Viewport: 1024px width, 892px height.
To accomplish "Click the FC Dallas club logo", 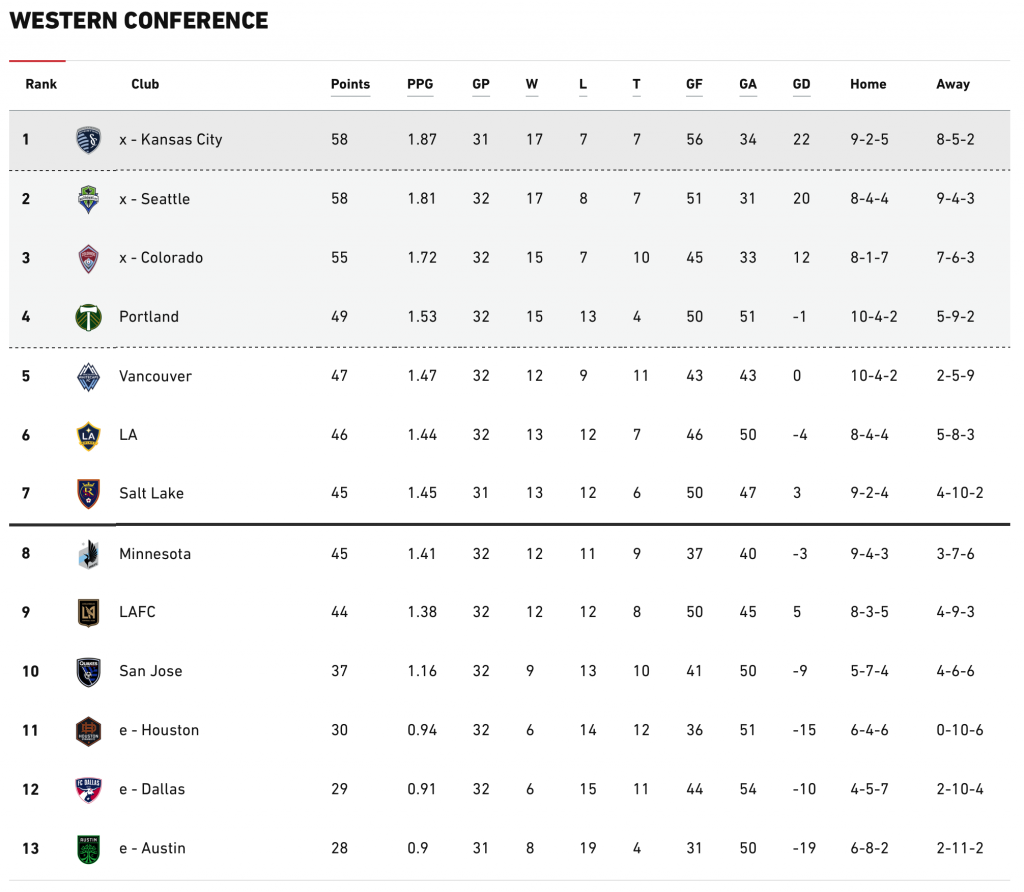I will point(89,789).
